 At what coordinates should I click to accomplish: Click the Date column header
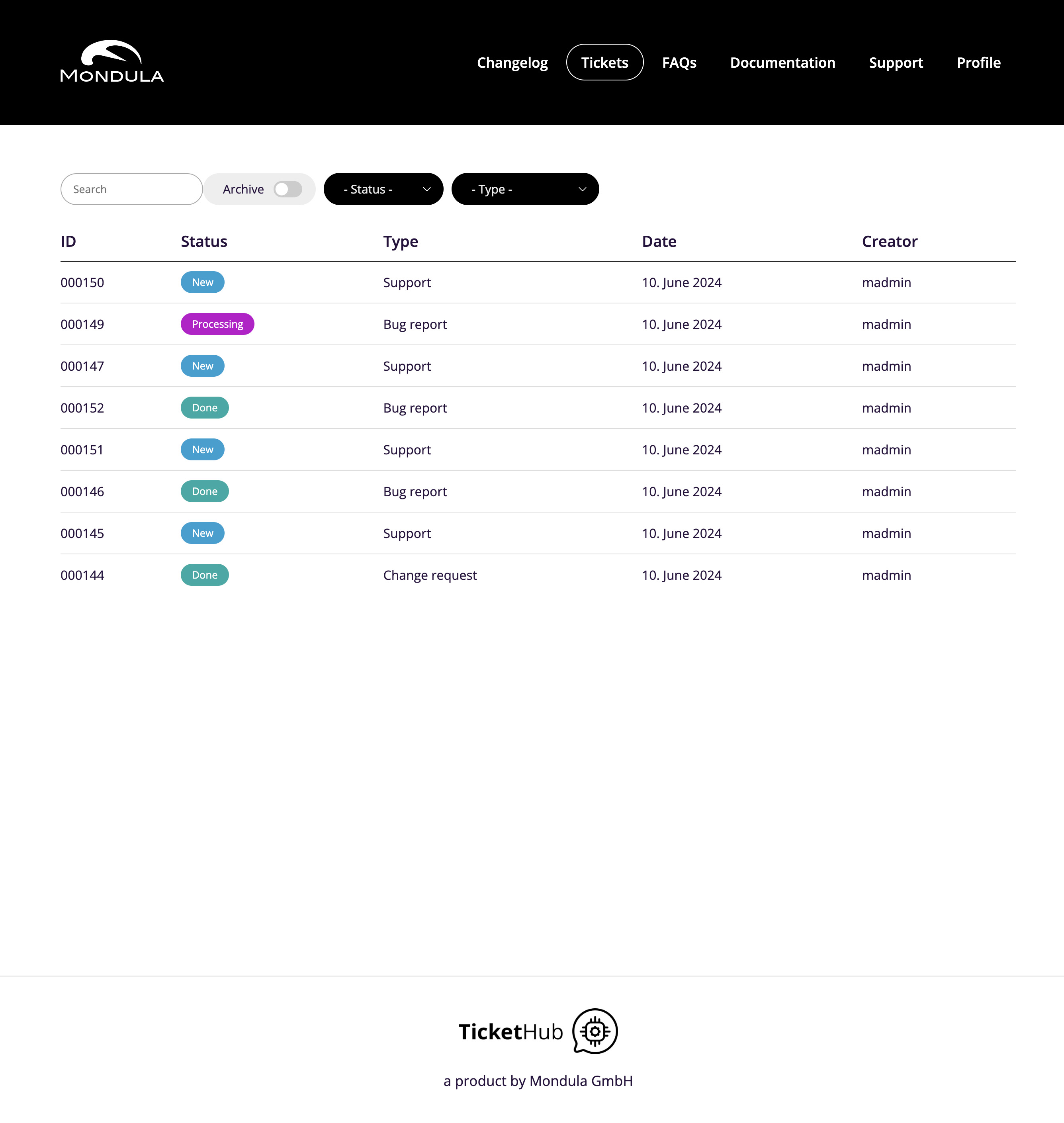pos(659,242)
